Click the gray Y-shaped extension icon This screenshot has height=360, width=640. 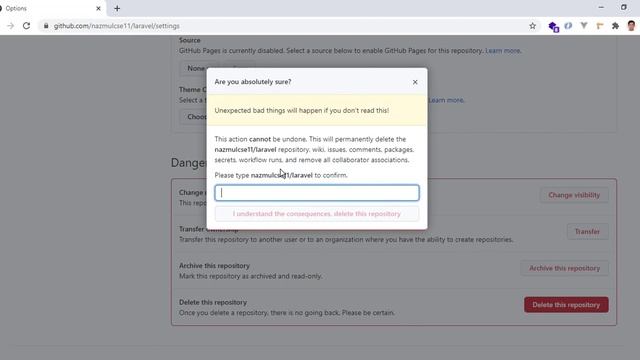pos(584,26)
